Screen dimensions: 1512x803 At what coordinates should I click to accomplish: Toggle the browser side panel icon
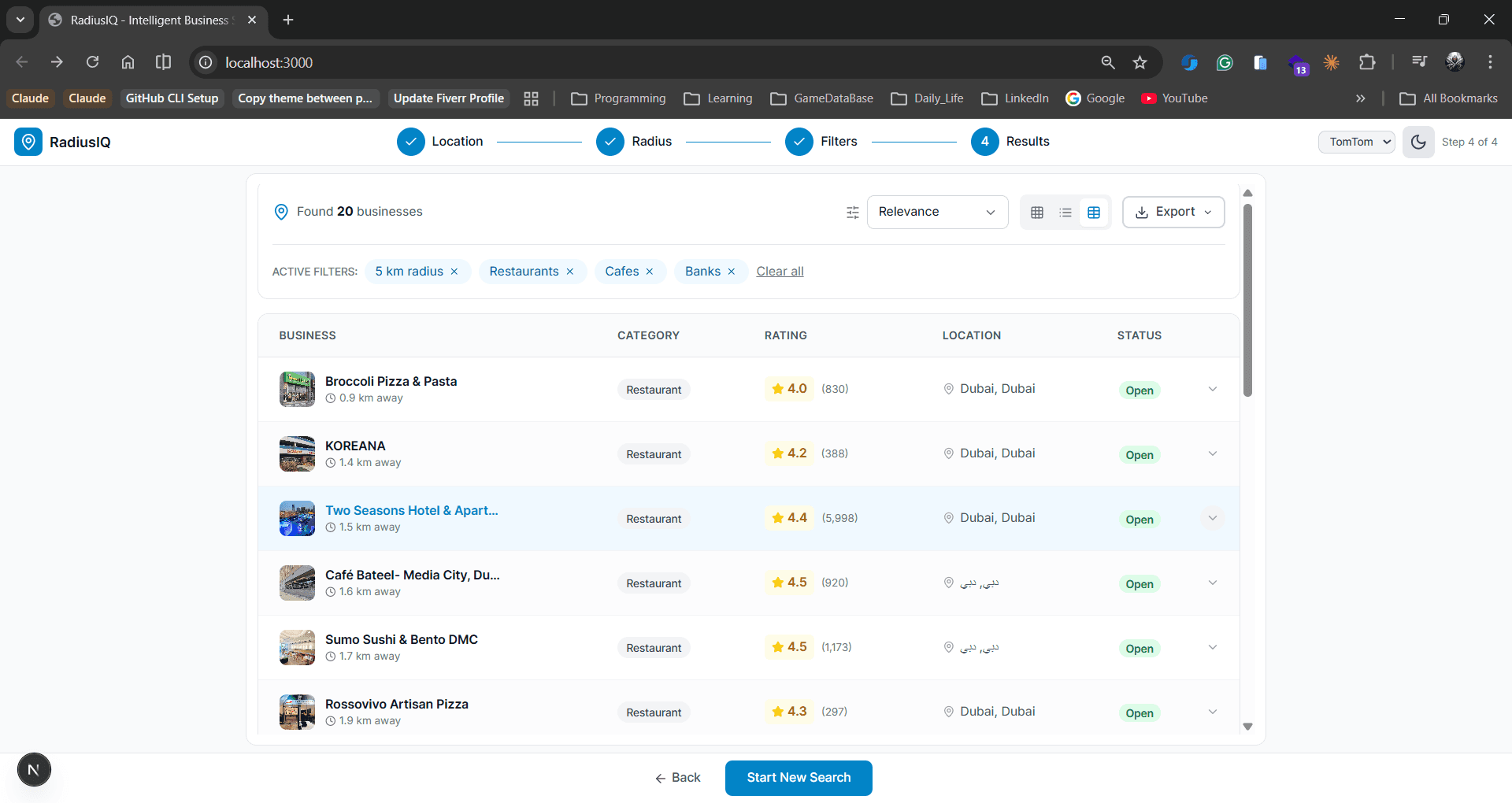(x=163, y=62)
